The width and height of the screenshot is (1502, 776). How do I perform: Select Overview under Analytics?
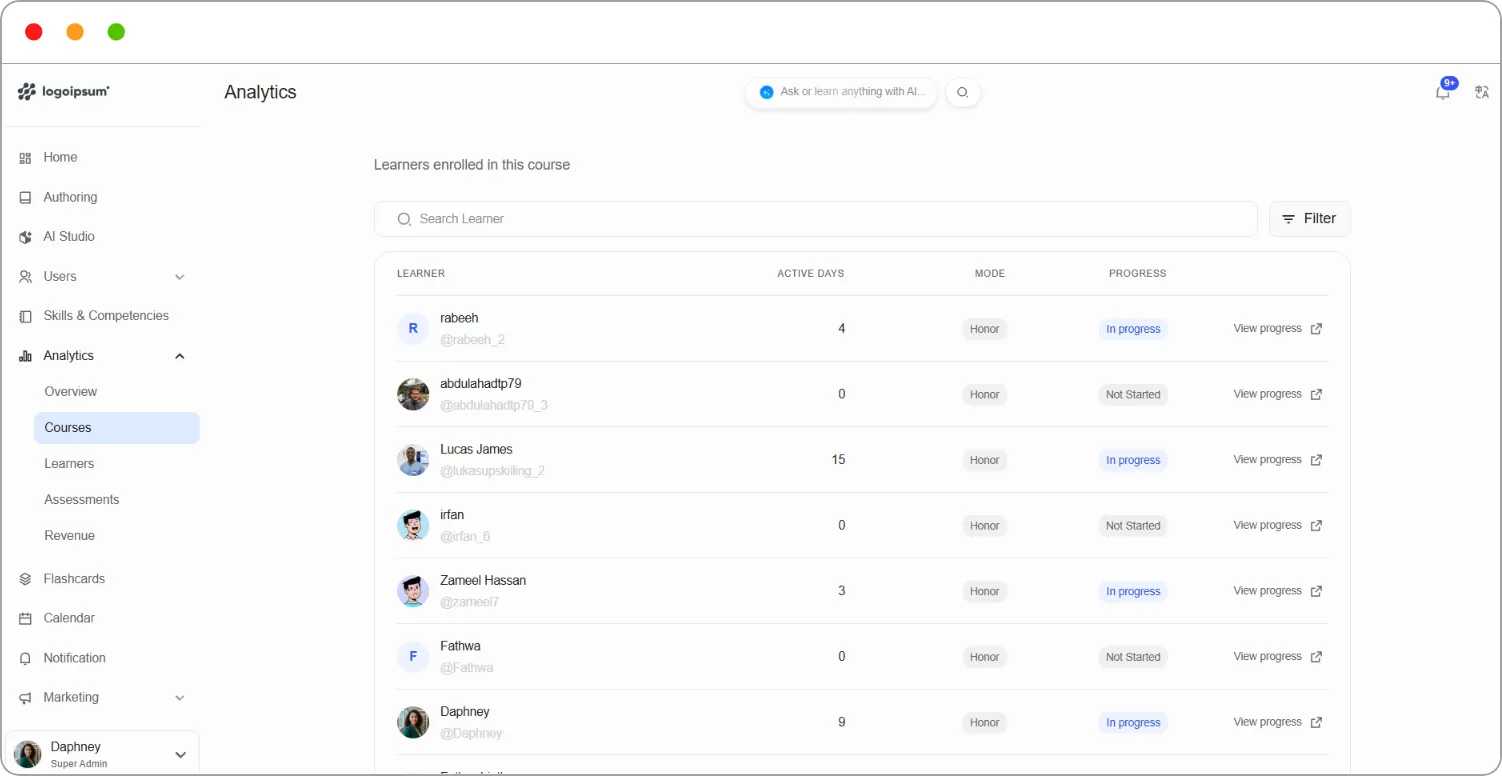71,392
